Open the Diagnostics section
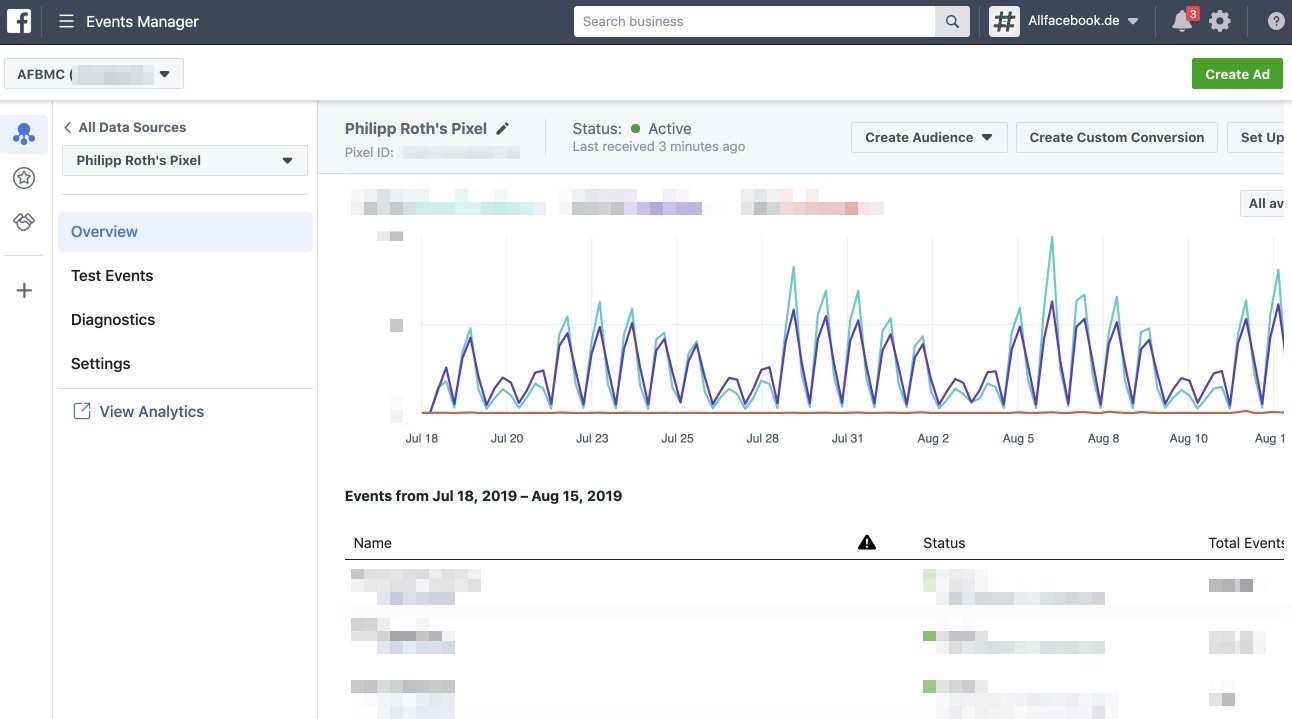The width and height of the screenshot is (1292, 719). (113, 320)
